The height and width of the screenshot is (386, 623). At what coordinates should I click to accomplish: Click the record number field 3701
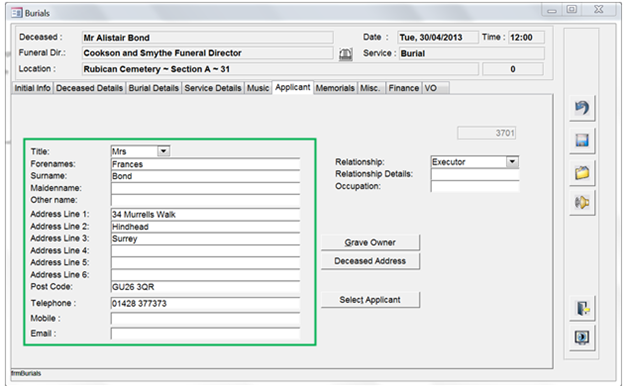[x=487, y=133]
